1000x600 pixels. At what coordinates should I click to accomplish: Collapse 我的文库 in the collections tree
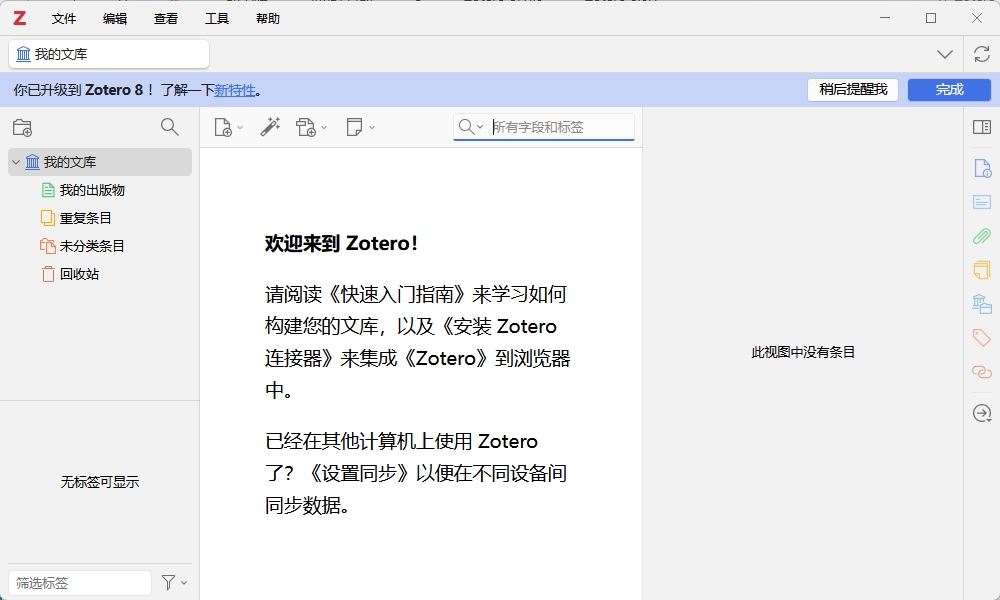(x=15, y=161)
